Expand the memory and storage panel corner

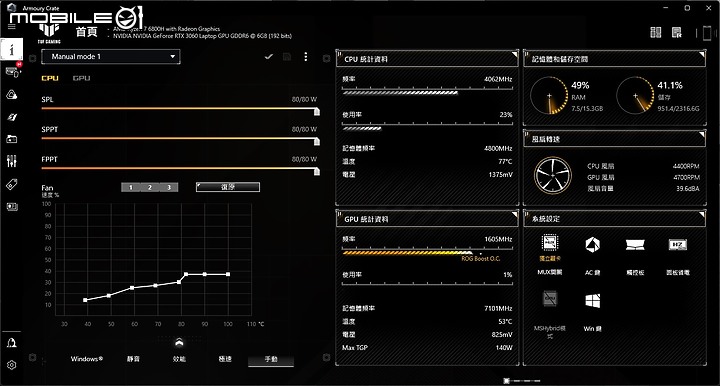tap(702, 54)
